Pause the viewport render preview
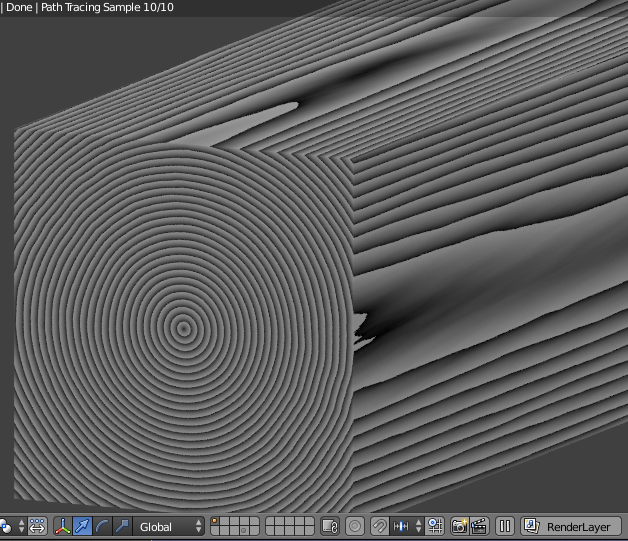 pyautogui.click(x=505, y=526)
